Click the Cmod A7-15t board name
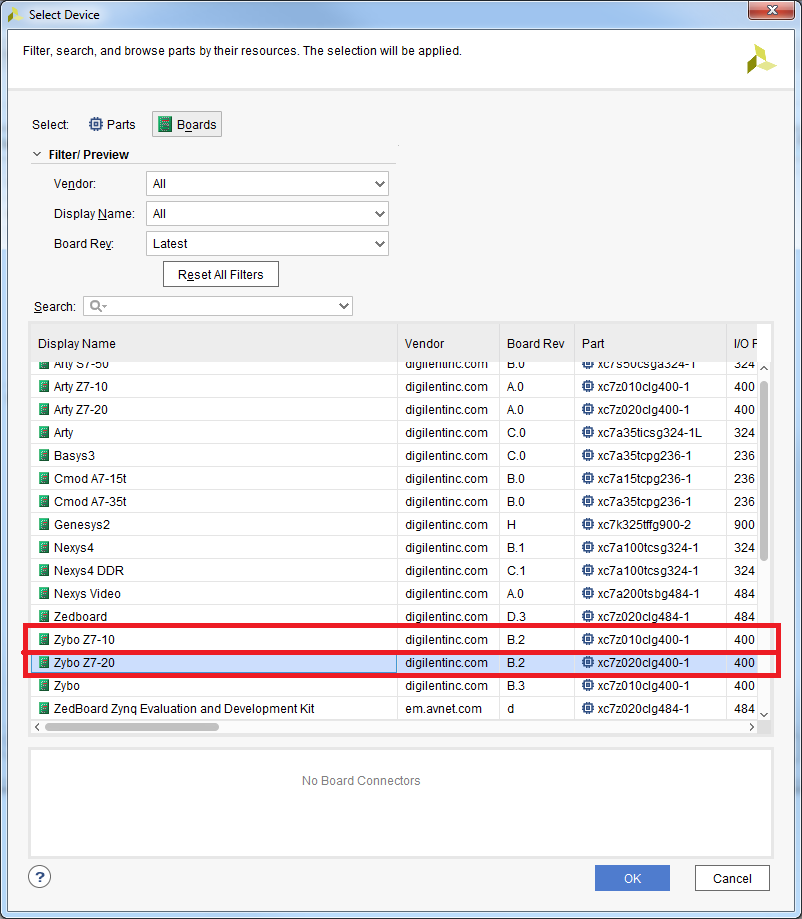The width and height of the screenshot is (802, 919). [x=90, y=478]
